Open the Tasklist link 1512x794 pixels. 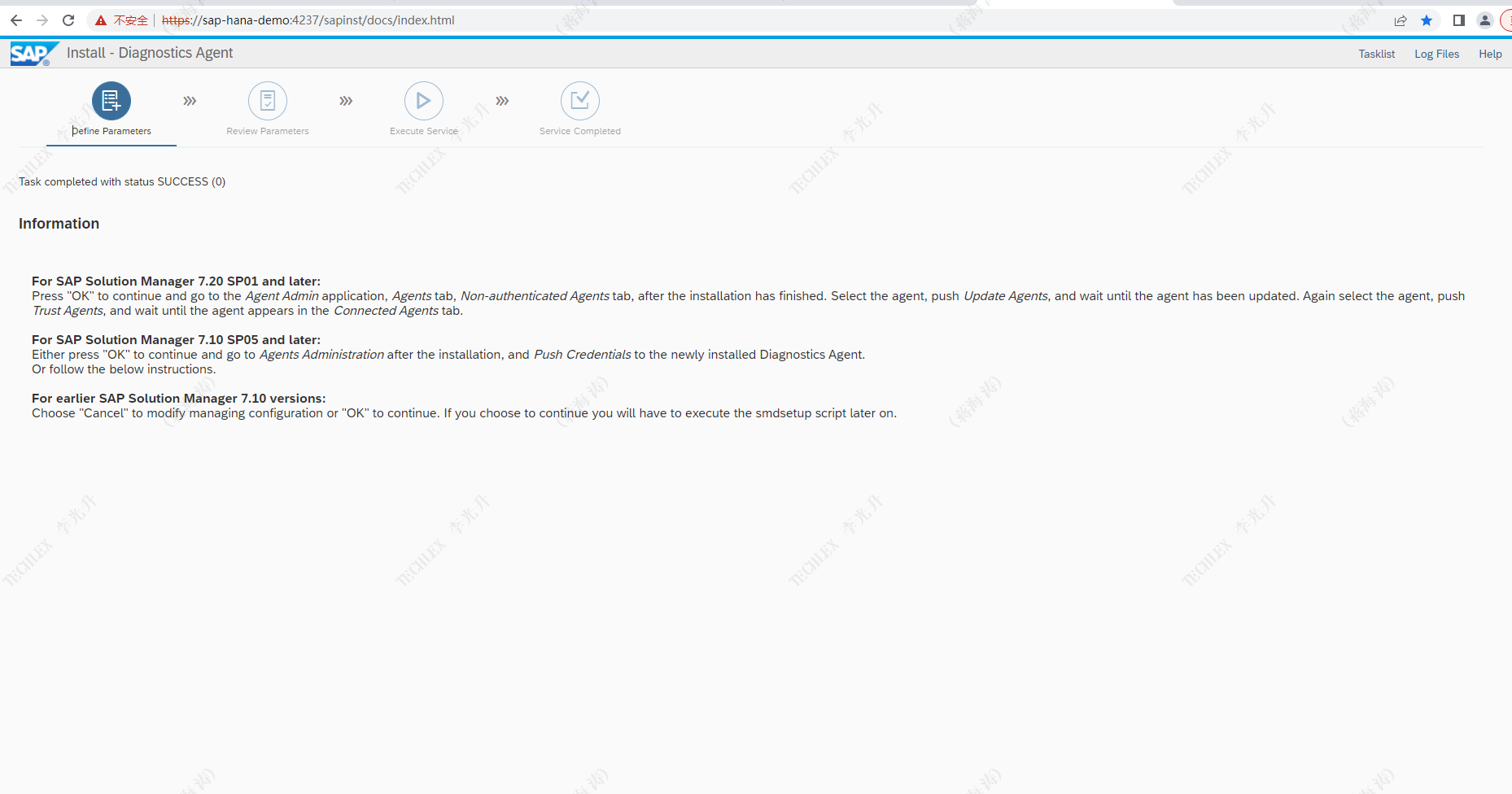(x=1377, y=54)
